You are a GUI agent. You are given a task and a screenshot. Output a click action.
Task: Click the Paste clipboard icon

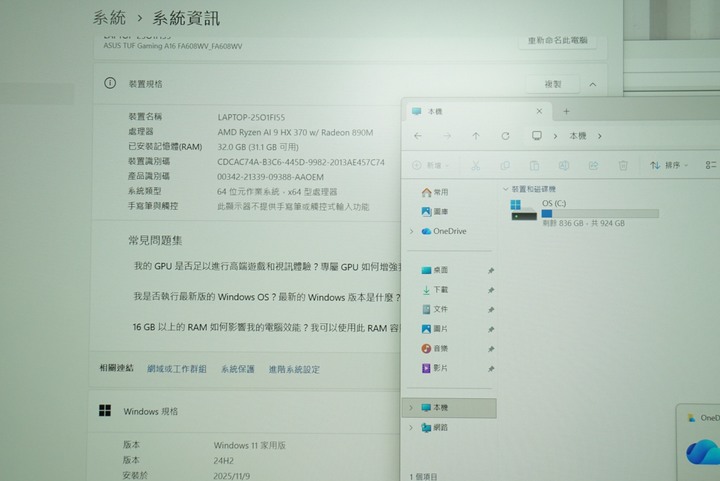tap(534, 165)
